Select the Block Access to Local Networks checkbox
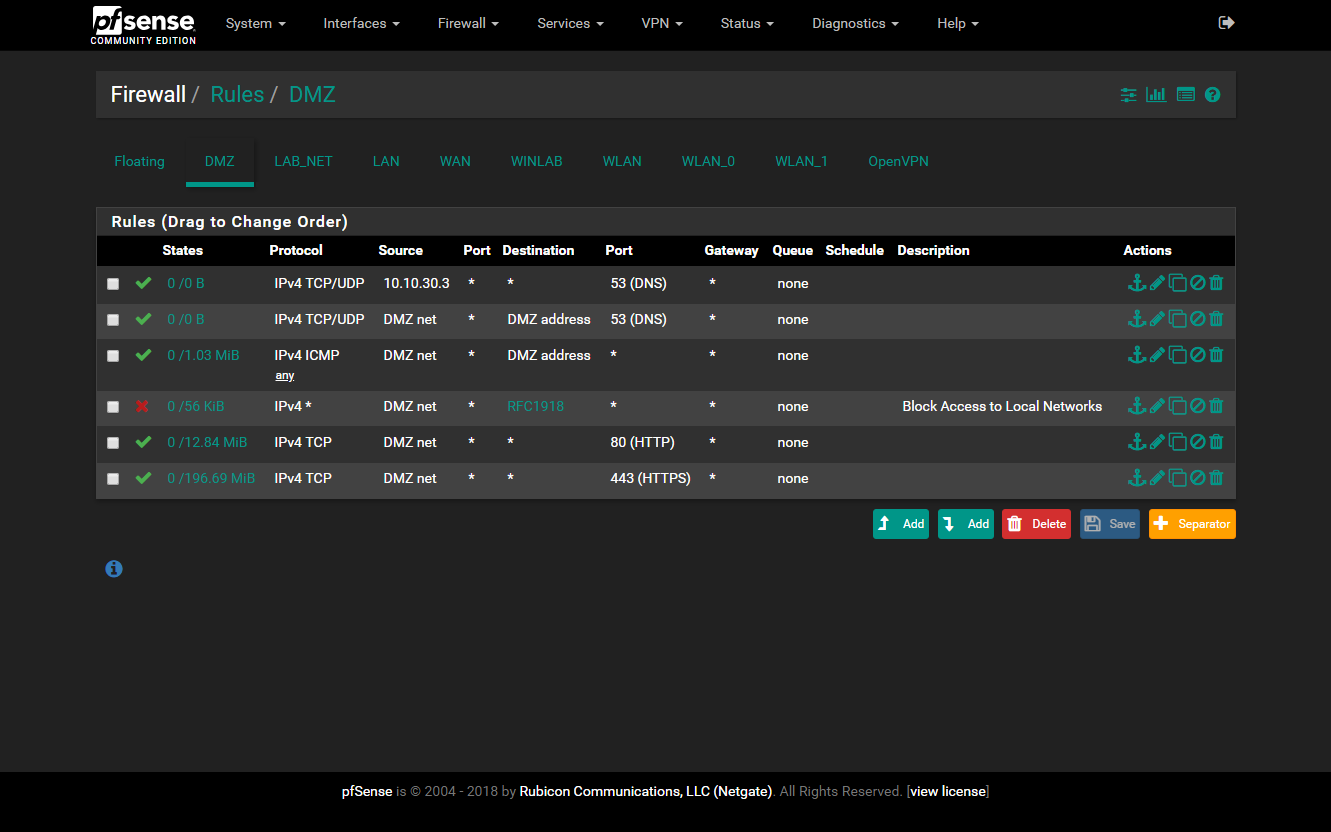Screen dimensions: 1331x832 113,407
